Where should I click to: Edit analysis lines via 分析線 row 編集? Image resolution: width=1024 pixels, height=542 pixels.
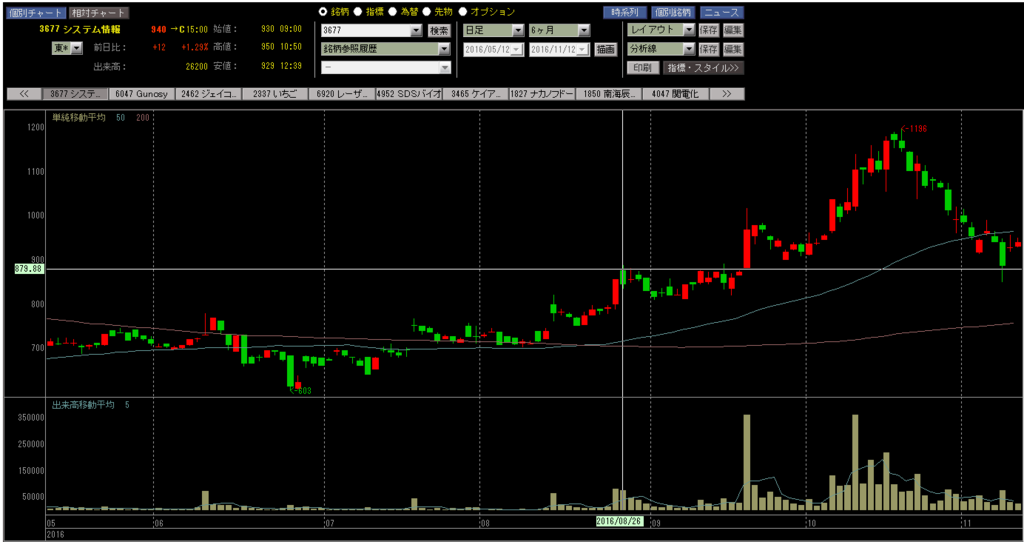[x=733, y=49]
